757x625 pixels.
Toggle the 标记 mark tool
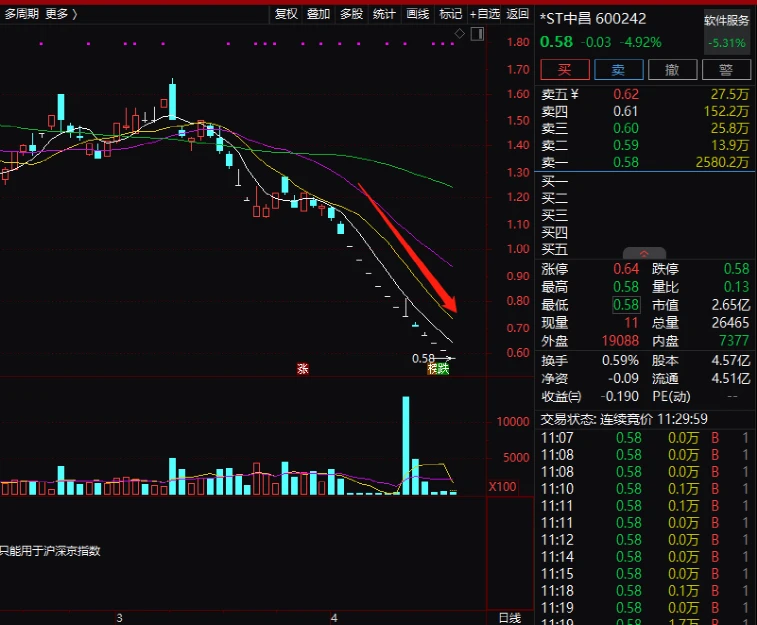point(450,14)
